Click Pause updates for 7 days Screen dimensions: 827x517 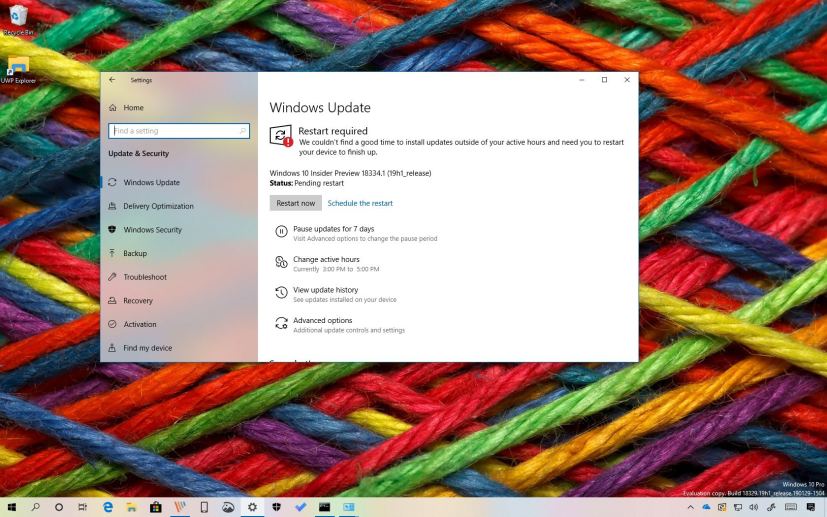(356, 233)
